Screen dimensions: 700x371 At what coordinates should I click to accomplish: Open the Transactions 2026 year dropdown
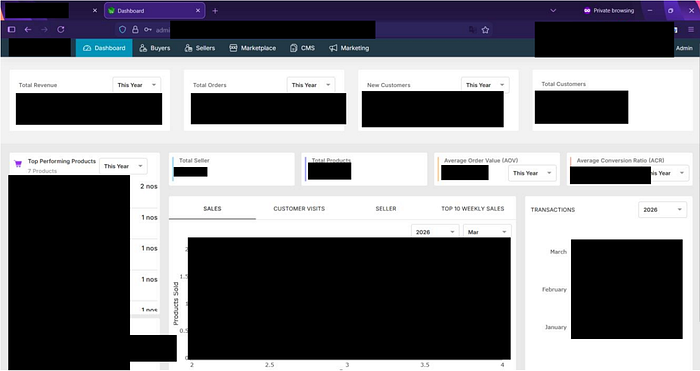[x=662, y=210]
